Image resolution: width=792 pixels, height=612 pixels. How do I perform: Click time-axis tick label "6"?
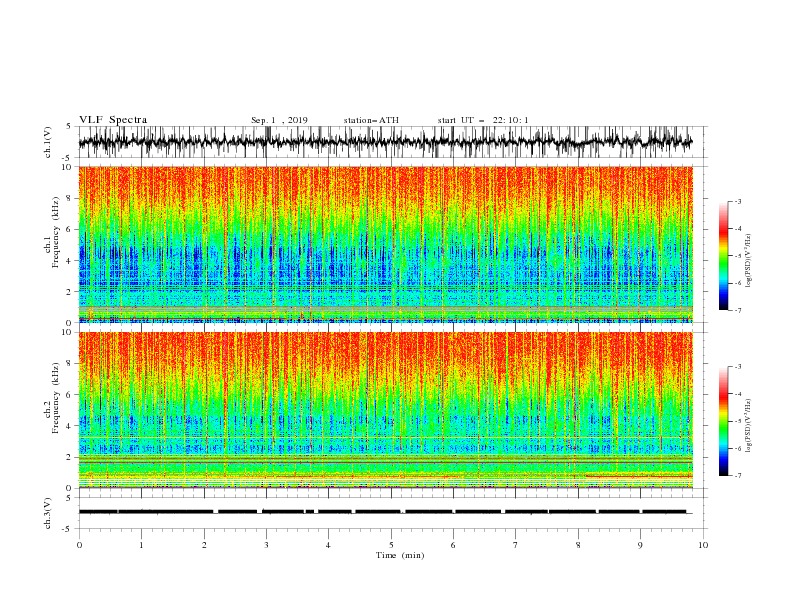click(x=453, y=545)
